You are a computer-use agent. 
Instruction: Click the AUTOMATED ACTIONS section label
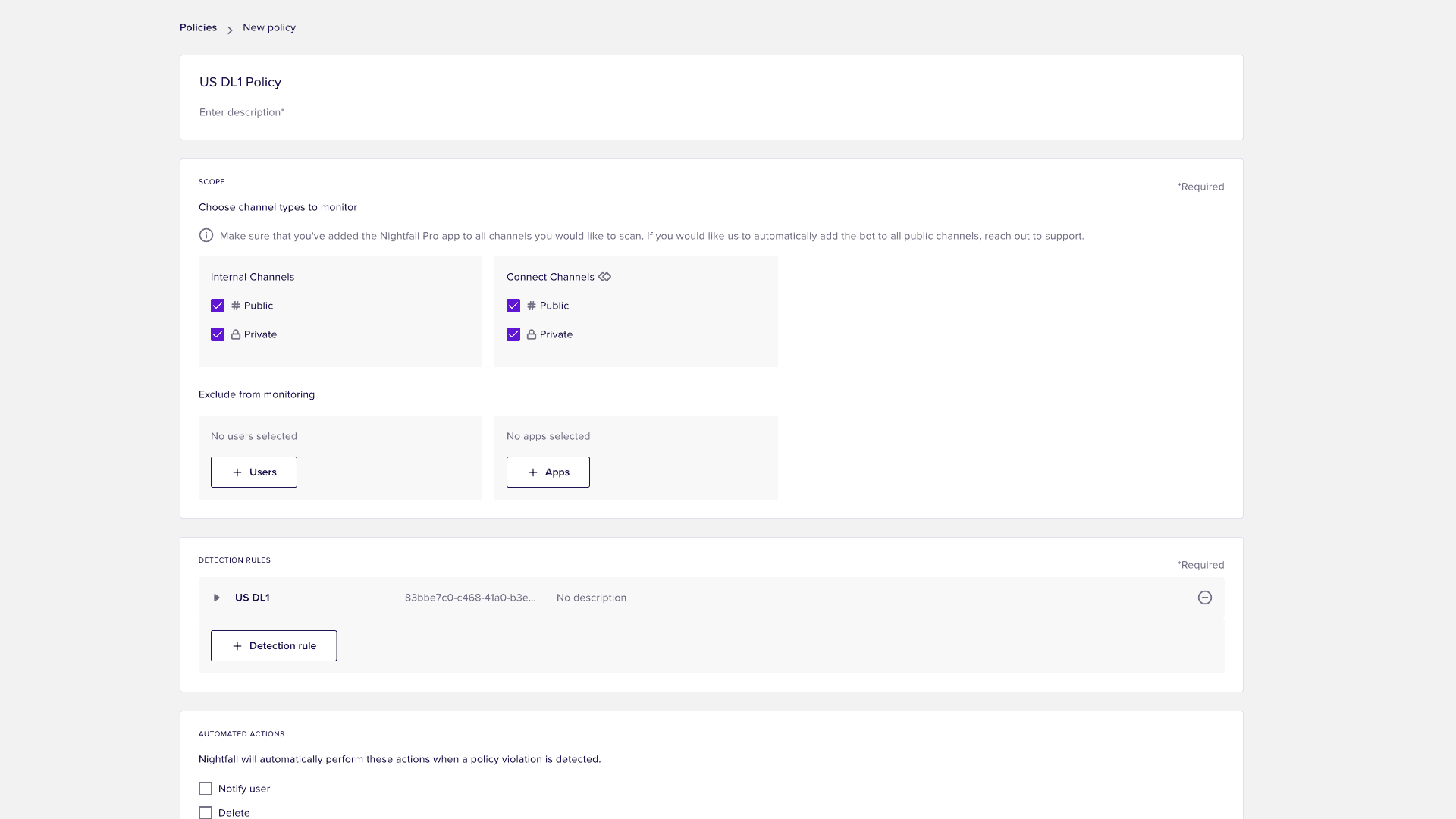tap(242, 734)
